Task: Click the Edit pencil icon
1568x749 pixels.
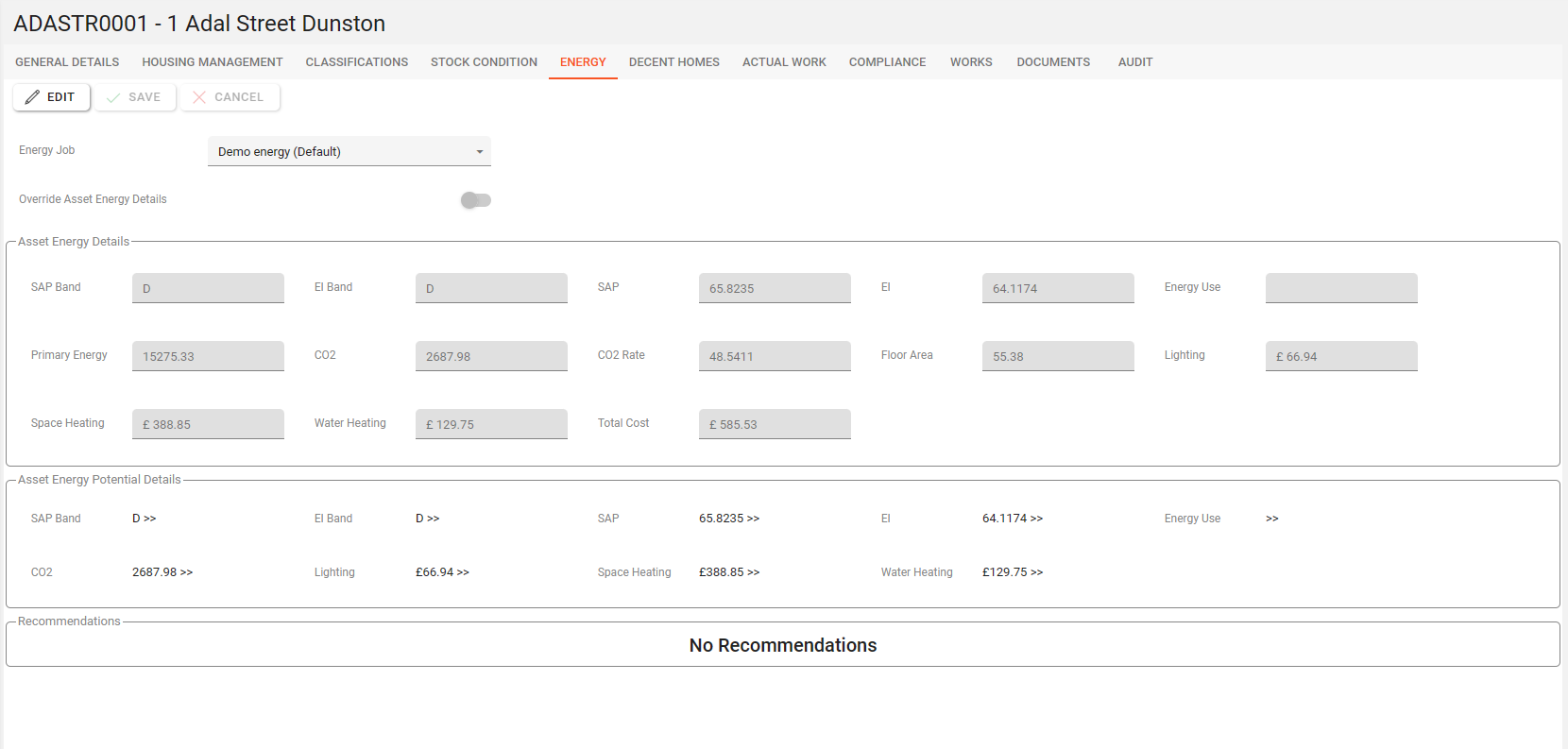Action: 33,97
